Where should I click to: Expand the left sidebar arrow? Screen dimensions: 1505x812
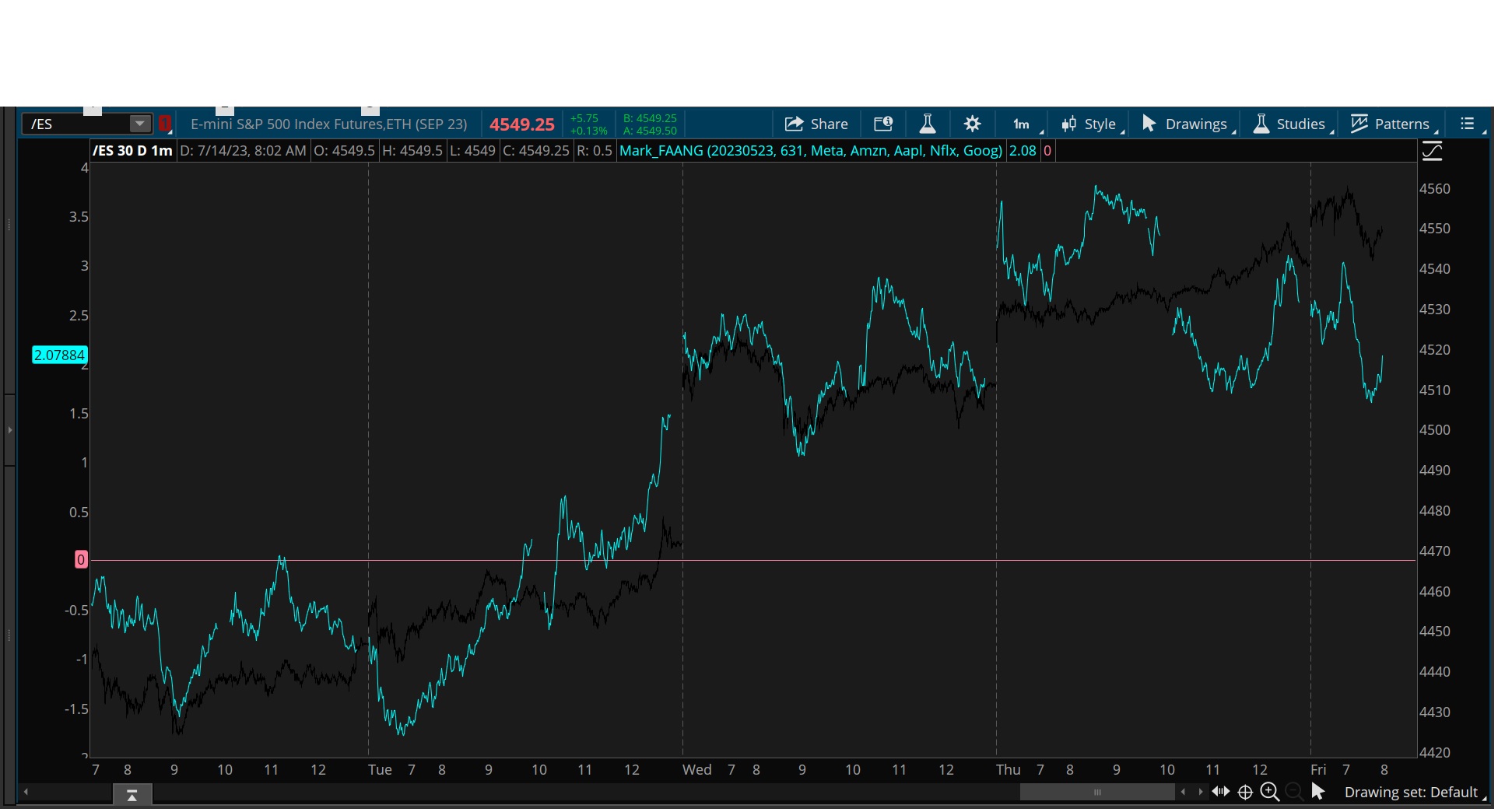click(x=9, y=429)
